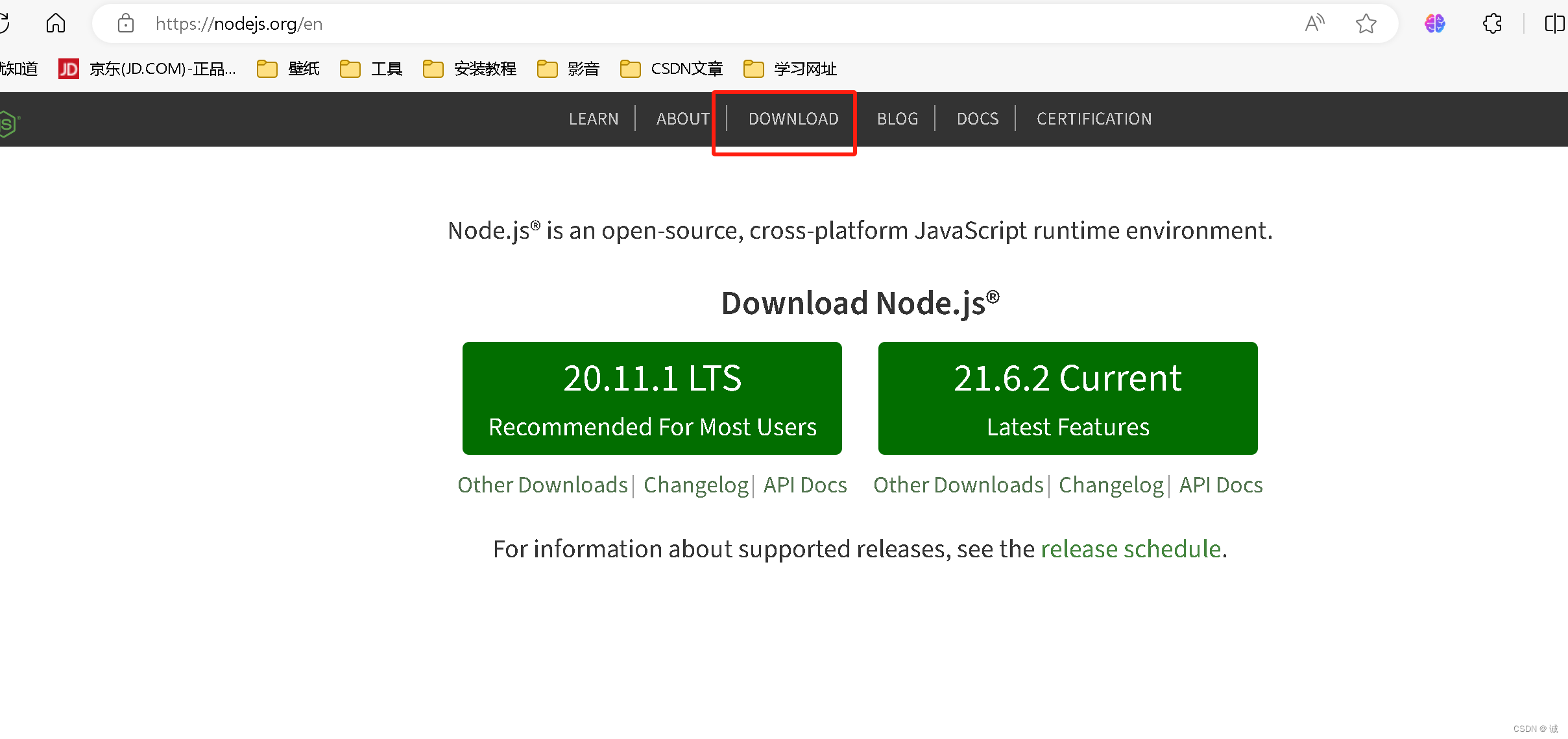Click the split screen icon
The height and width of the screenshot is (739, 1568).
click(1554, 24)
